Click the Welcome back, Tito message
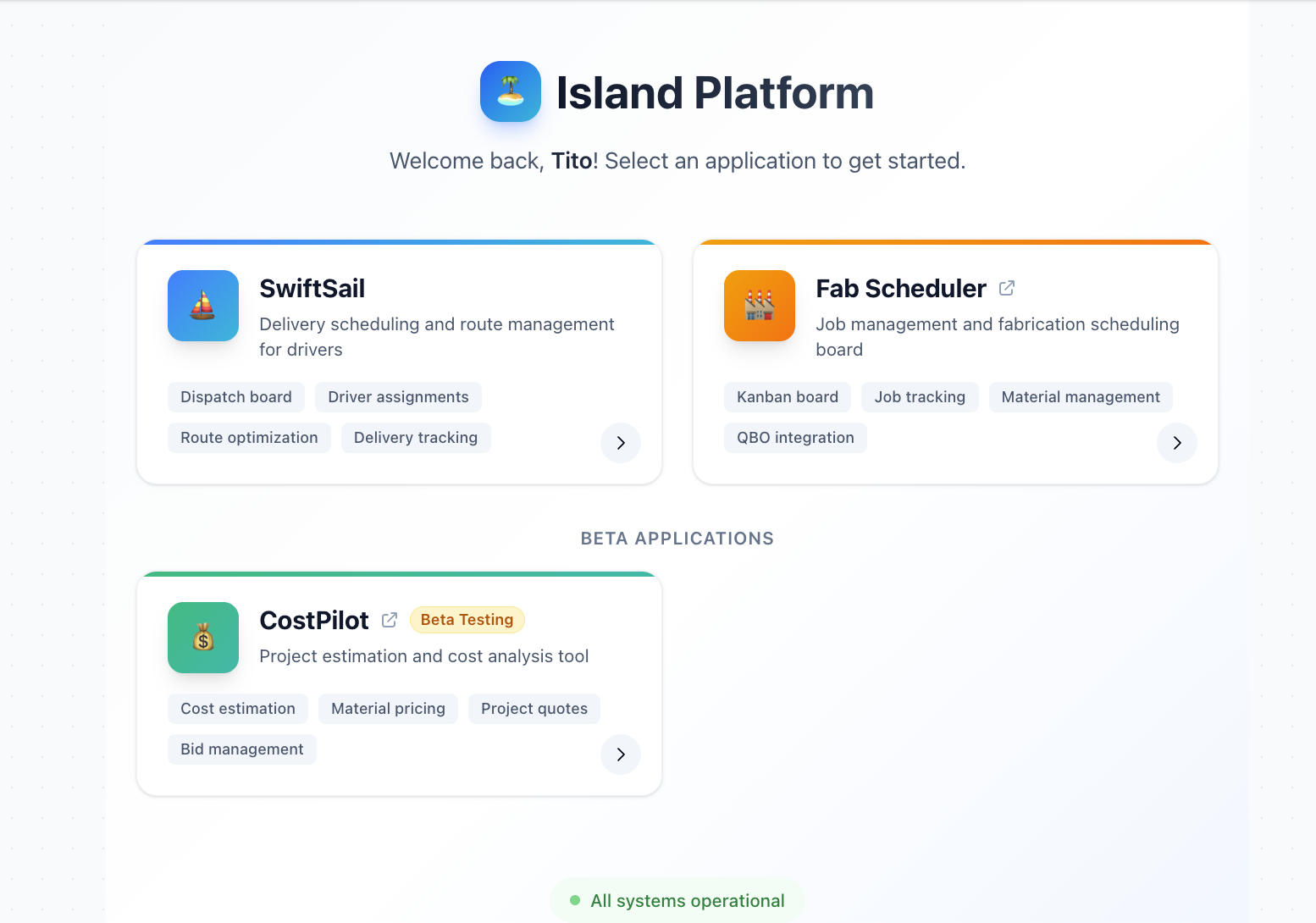The width and height of the screenshot is (1316, 923). click(677, 161)
